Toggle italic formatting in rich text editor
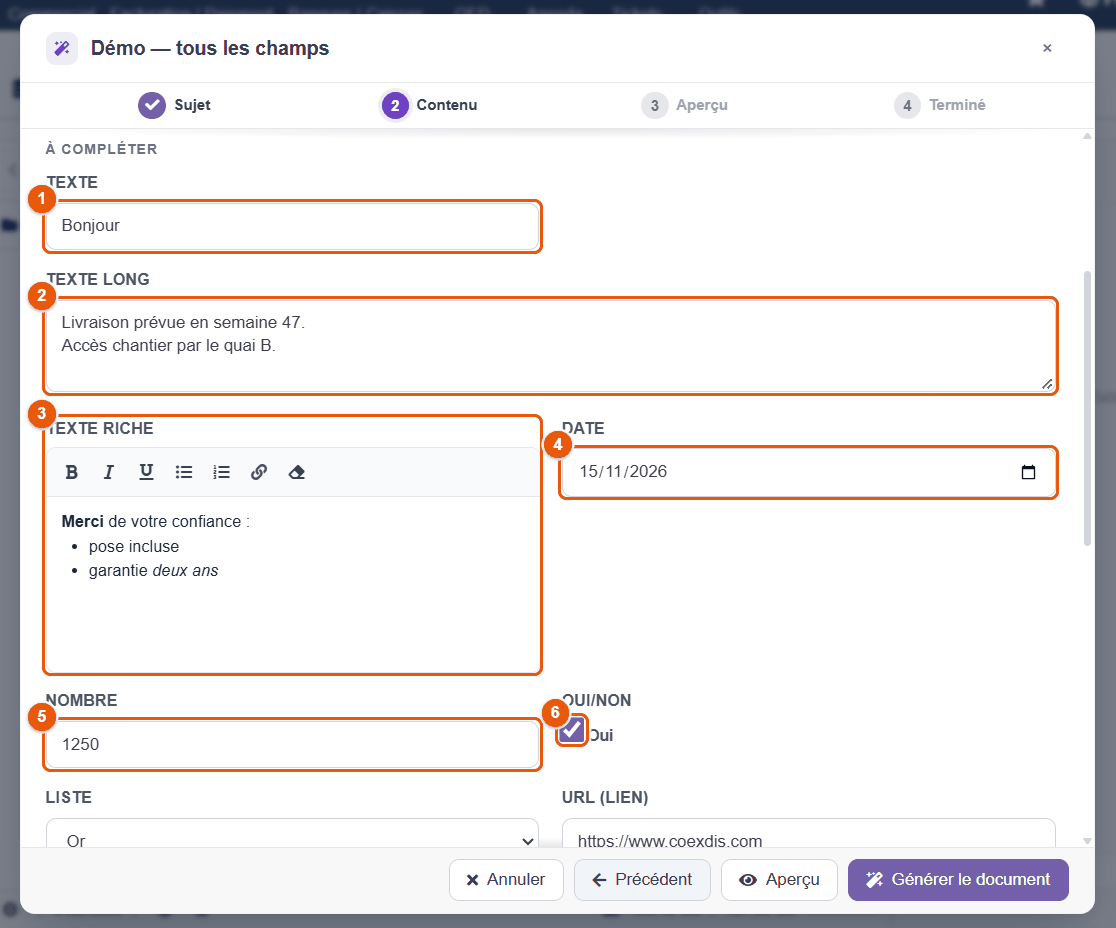 tap(109, 472)
